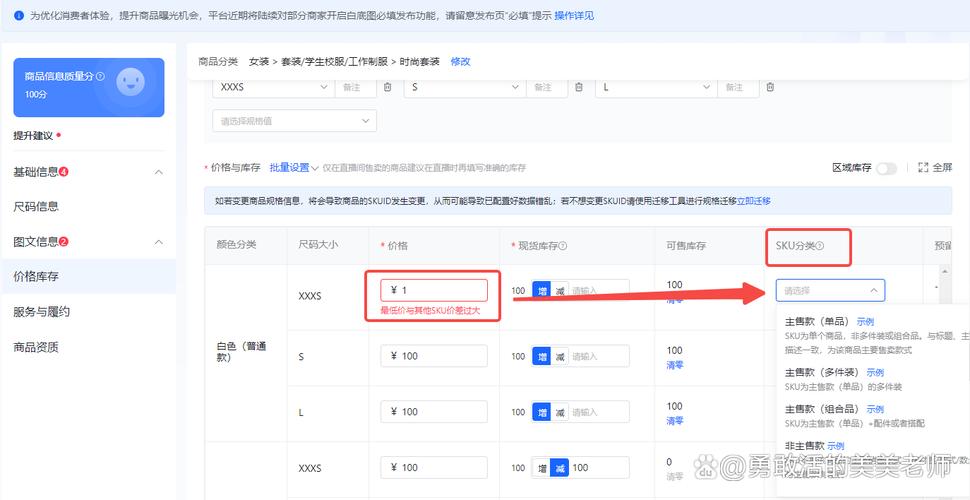Go to 基础信息 in the sidebar
Screen dimensions: 970x500
point(36,172)
